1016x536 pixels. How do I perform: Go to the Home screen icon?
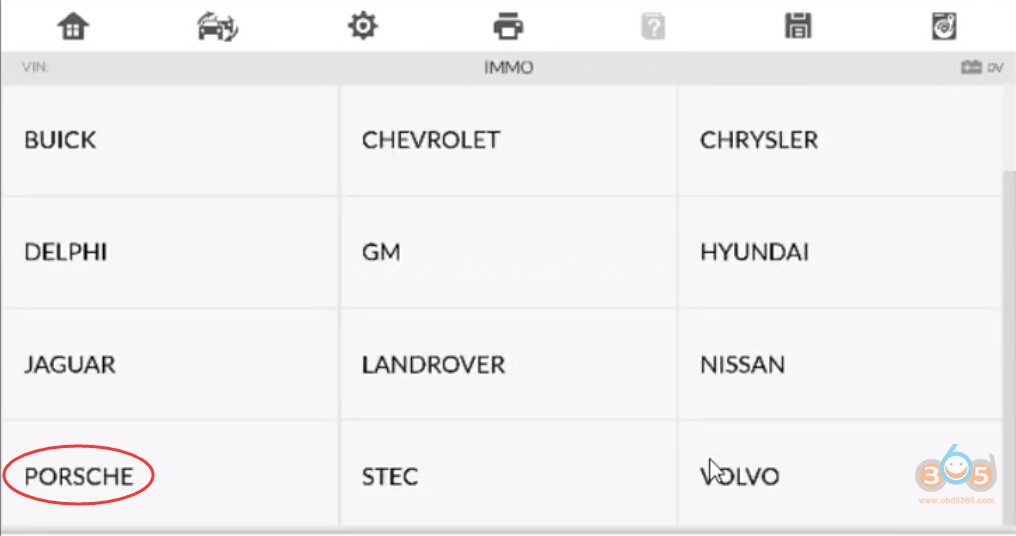[x=73, y=27]
